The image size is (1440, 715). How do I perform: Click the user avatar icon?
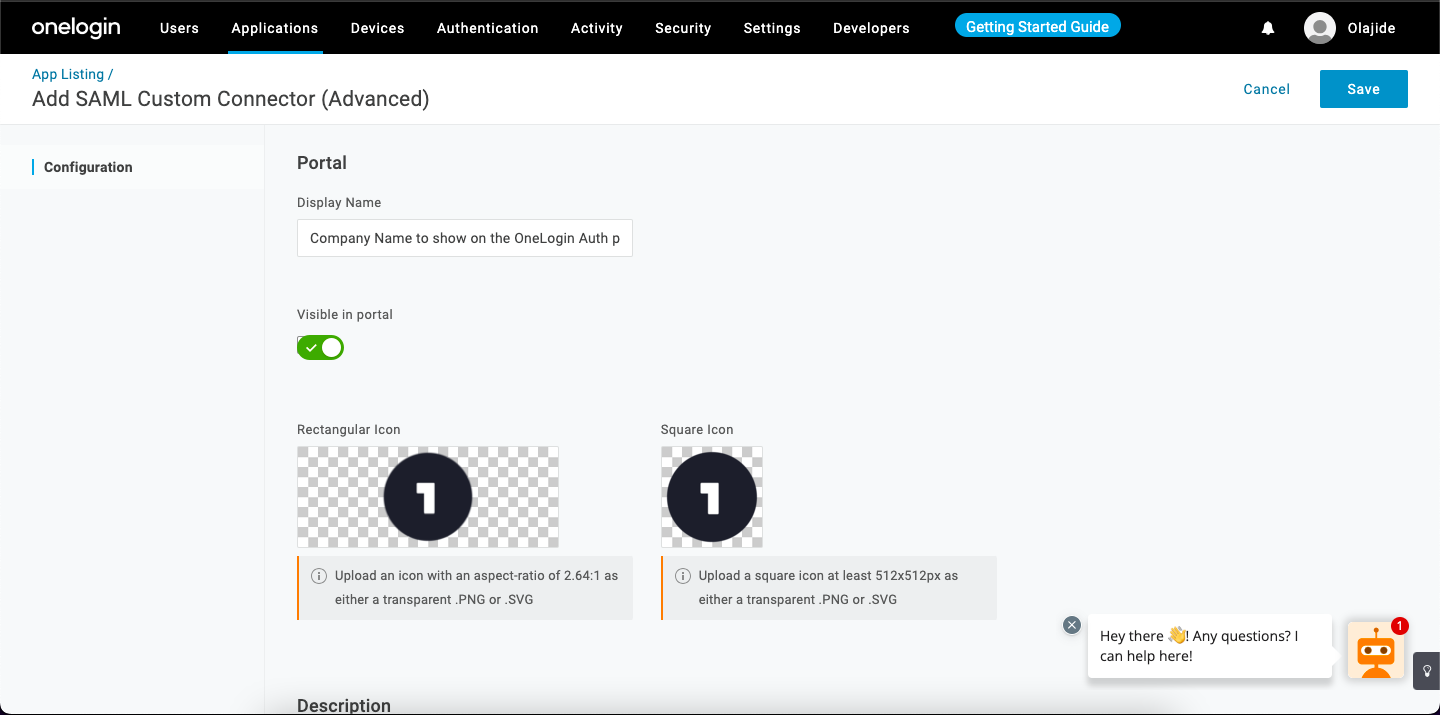[x=1320, y=28]
